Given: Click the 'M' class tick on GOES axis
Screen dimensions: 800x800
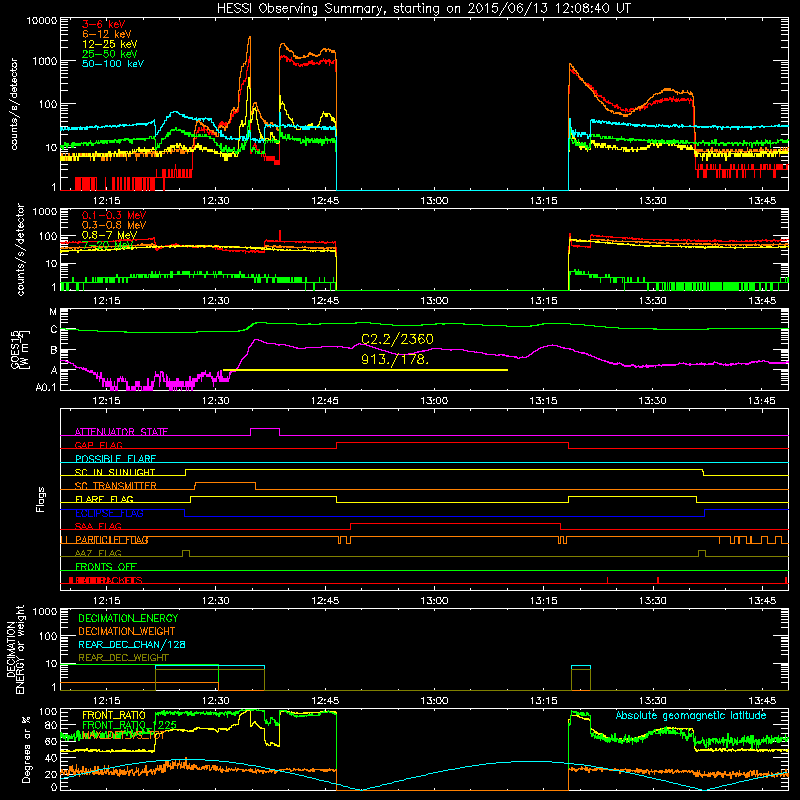Looking at the screenshot, I should tap(53, 312).
